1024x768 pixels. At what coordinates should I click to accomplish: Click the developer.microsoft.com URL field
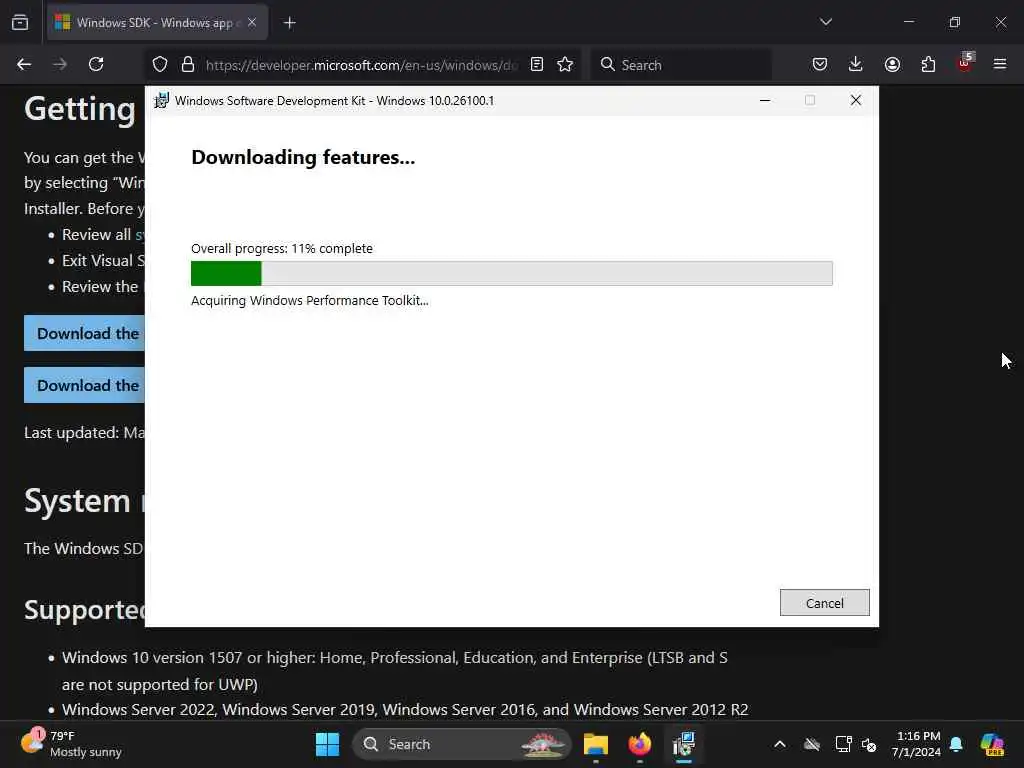[x=361, y=65]
